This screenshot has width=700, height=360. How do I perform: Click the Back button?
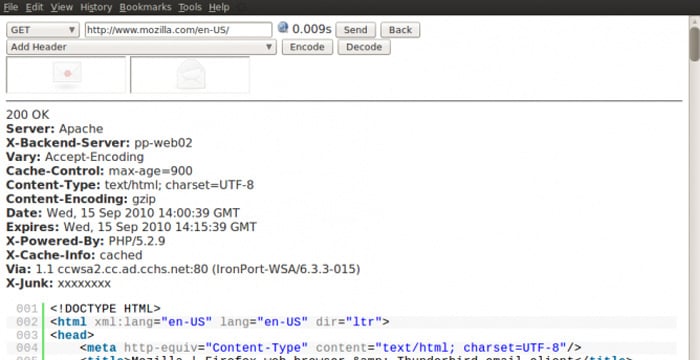(x=400, y=30)
